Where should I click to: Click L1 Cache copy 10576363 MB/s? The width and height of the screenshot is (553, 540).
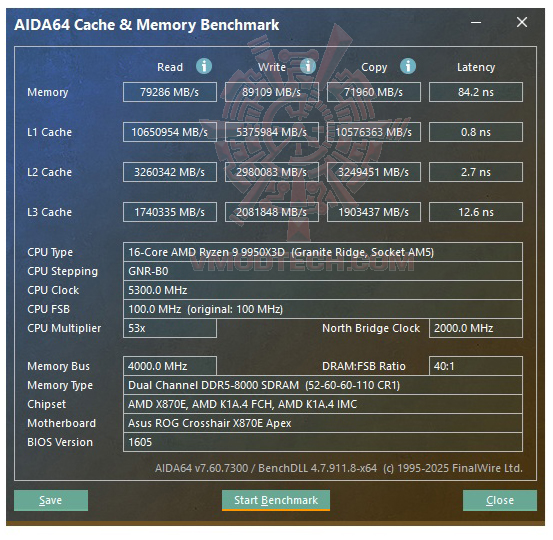[373, 132]
